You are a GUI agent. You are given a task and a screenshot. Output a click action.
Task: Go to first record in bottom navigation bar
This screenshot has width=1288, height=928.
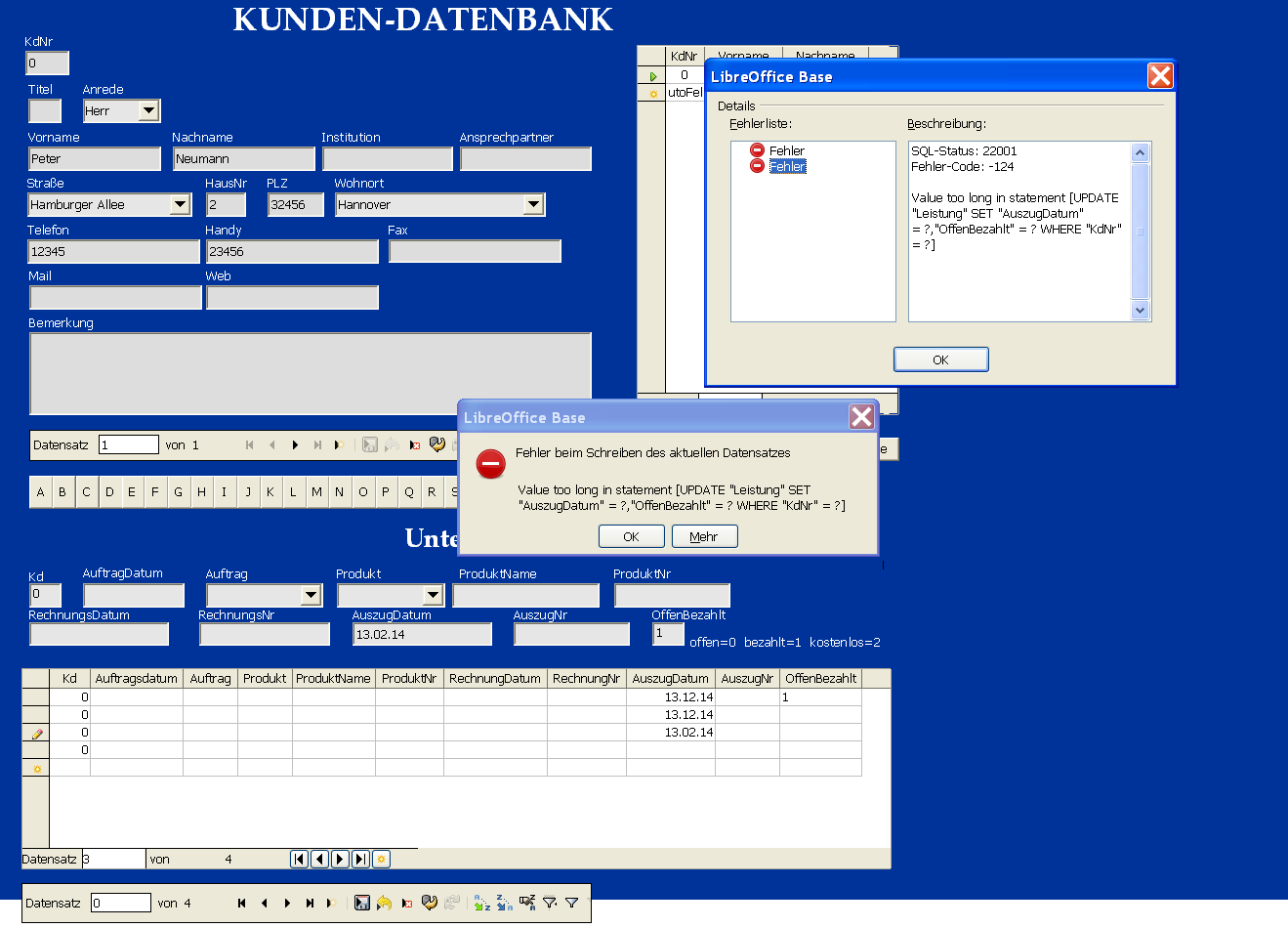click(x=241, y=904)
